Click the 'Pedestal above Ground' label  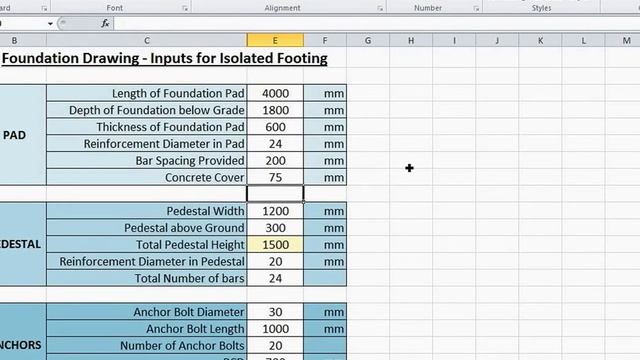pyautogui.click(x=184, y=228)
